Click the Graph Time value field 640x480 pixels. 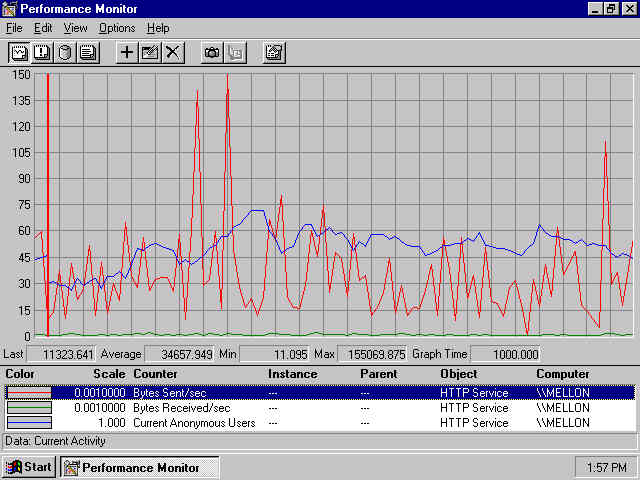[x=505, y=354]
